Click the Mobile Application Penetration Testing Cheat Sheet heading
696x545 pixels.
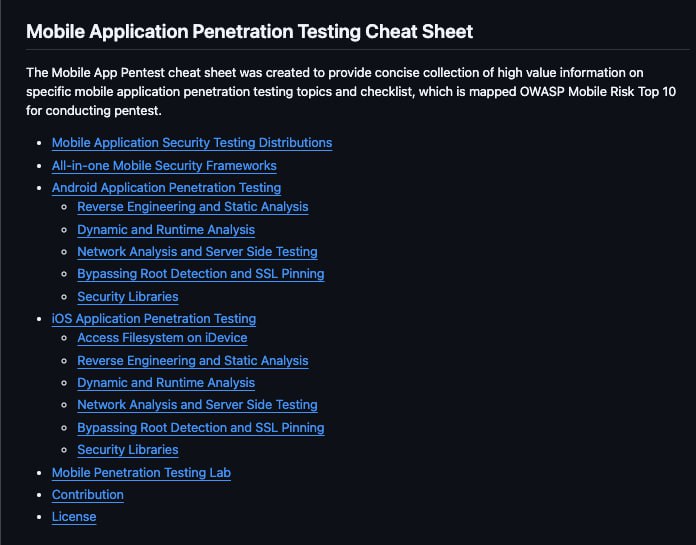(x=249, y=32)
